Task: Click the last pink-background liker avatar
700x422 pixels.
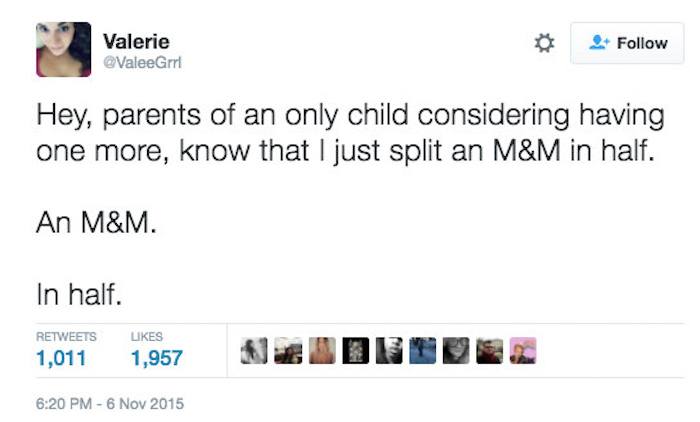Action: pyautogui.click(x=523, y=350)
